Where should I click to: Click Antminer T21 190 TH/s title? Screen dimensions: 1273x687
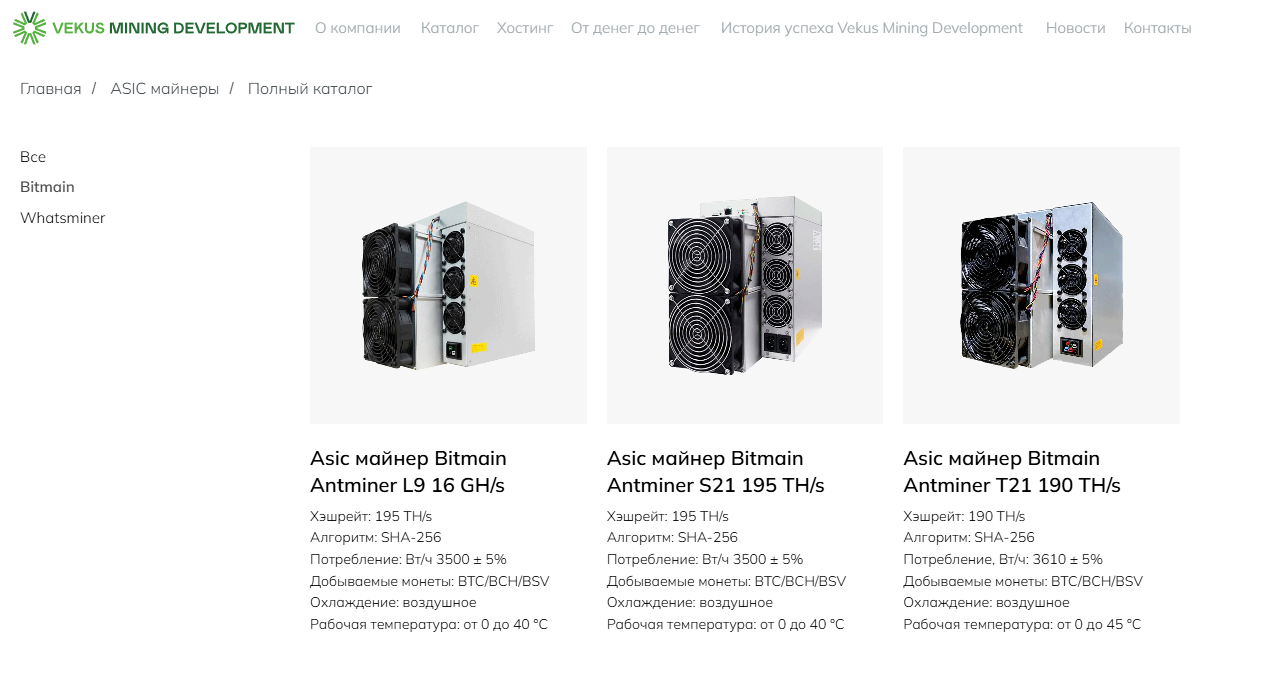(1011, 472)
